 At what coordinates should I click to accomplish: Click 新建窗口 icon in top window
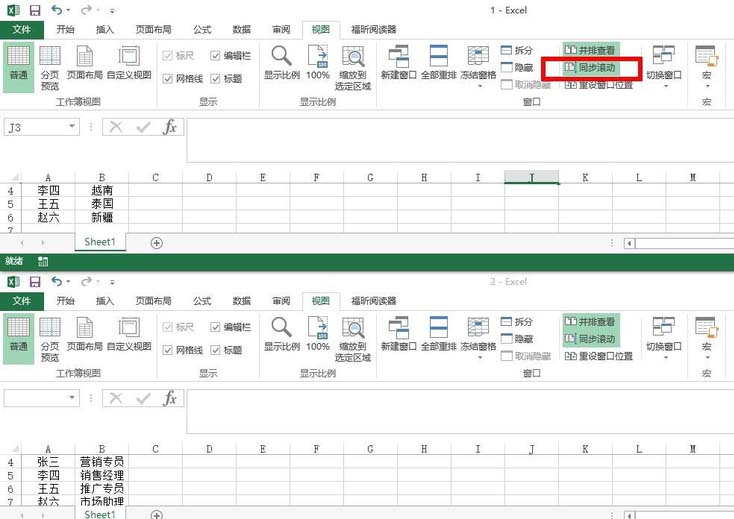399,66
